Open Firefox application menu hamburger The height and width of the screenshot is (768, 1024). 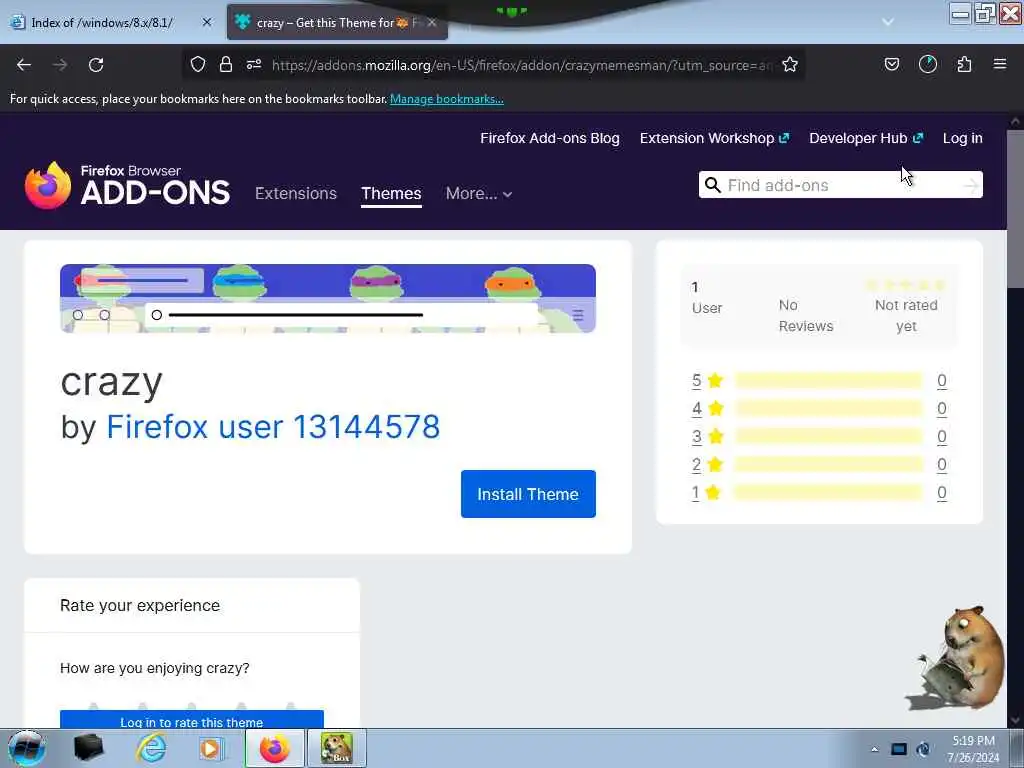click(1000, 64)
